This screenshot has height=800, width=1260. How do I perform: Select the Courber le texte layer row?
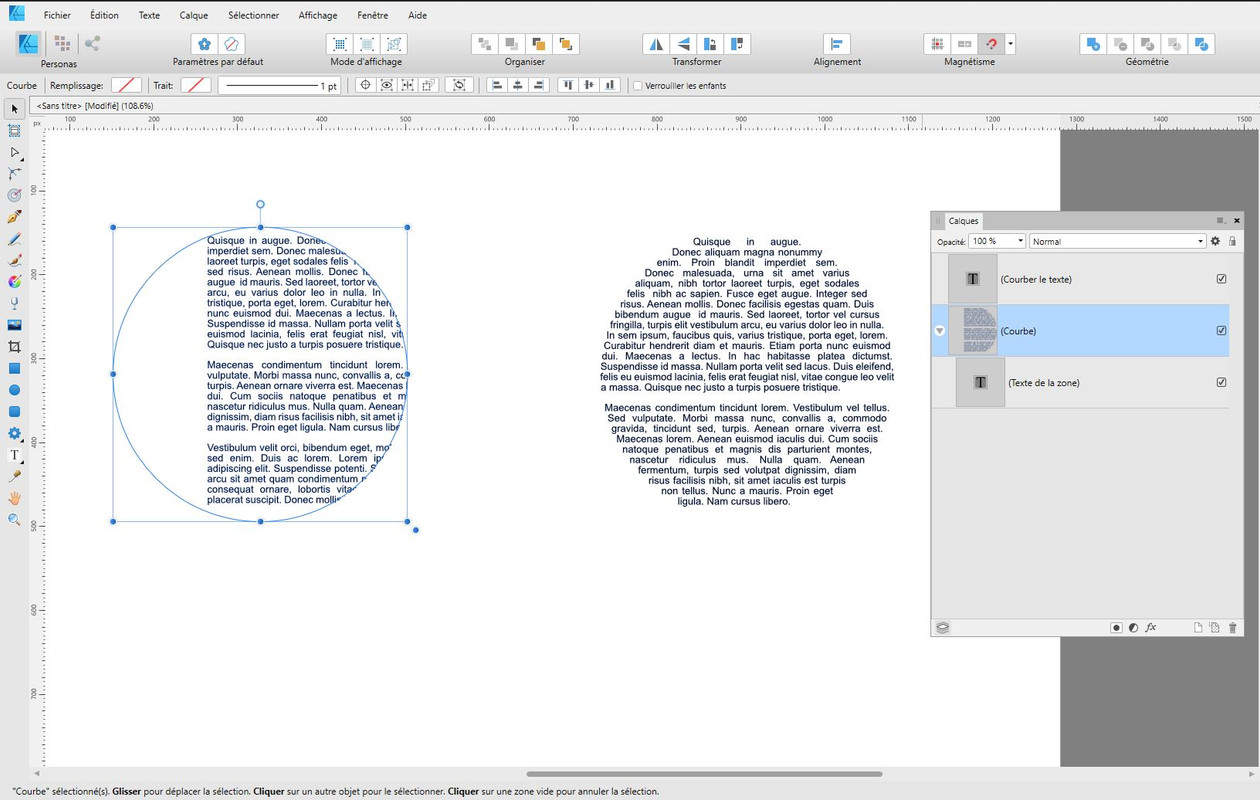1080,279
